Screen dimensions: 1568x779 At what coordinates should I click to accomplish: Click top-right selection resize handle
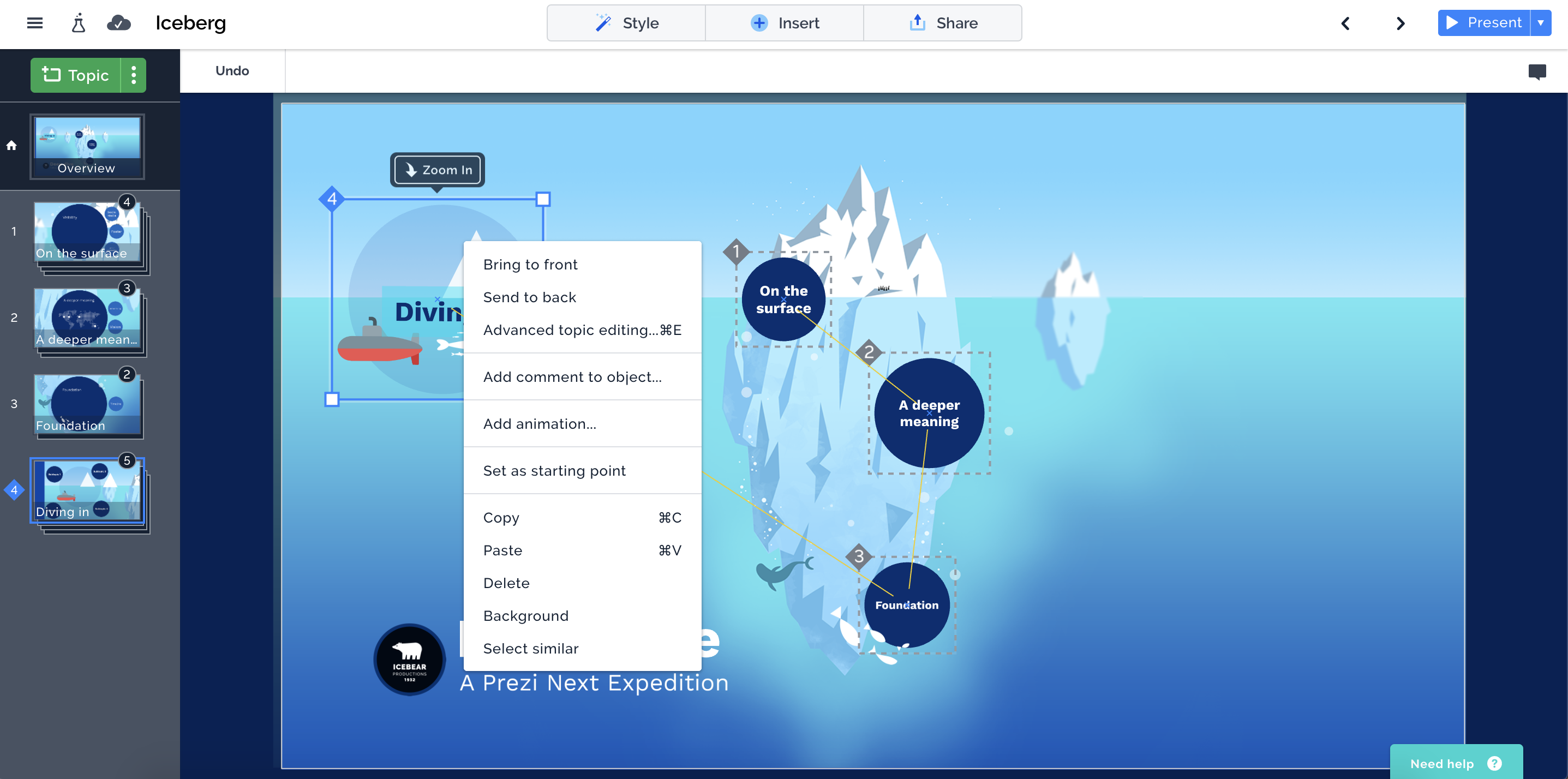point(543,199)
